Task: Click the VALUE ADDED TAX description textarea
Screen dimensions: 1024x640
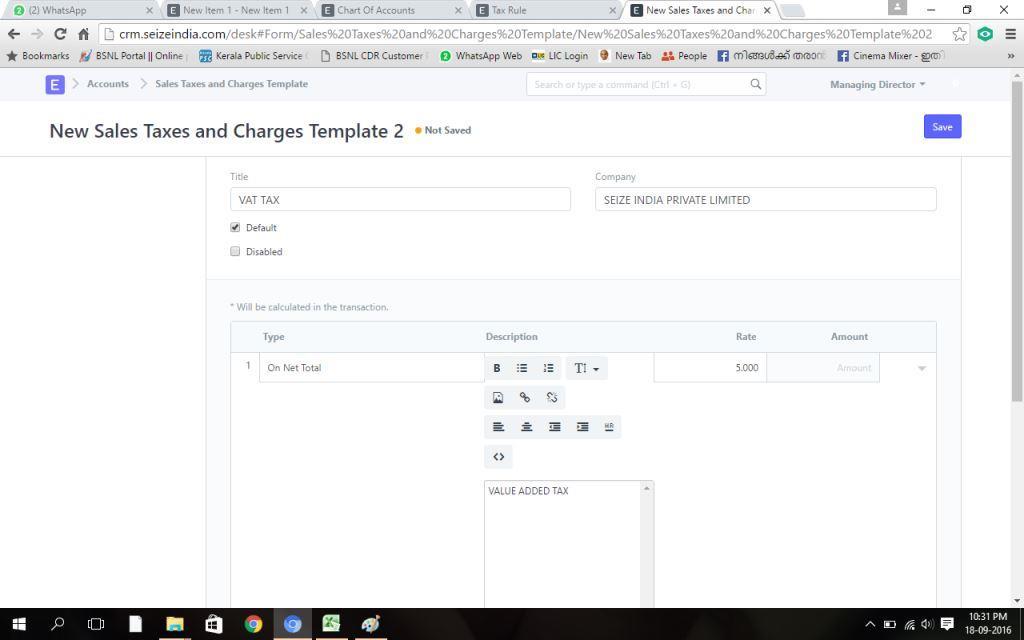Action: pyautogui.click(x=563, y=544)
